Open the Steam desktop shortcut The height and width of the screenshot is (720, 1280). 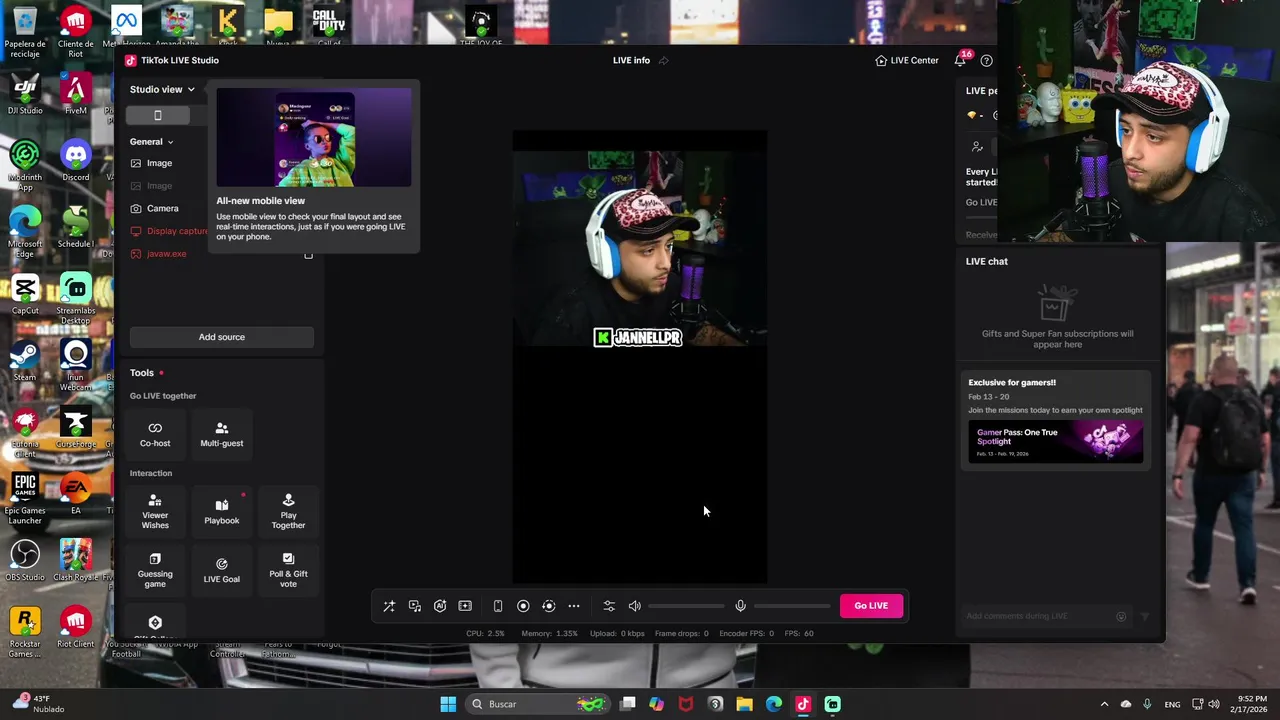(x=25, y=361)
